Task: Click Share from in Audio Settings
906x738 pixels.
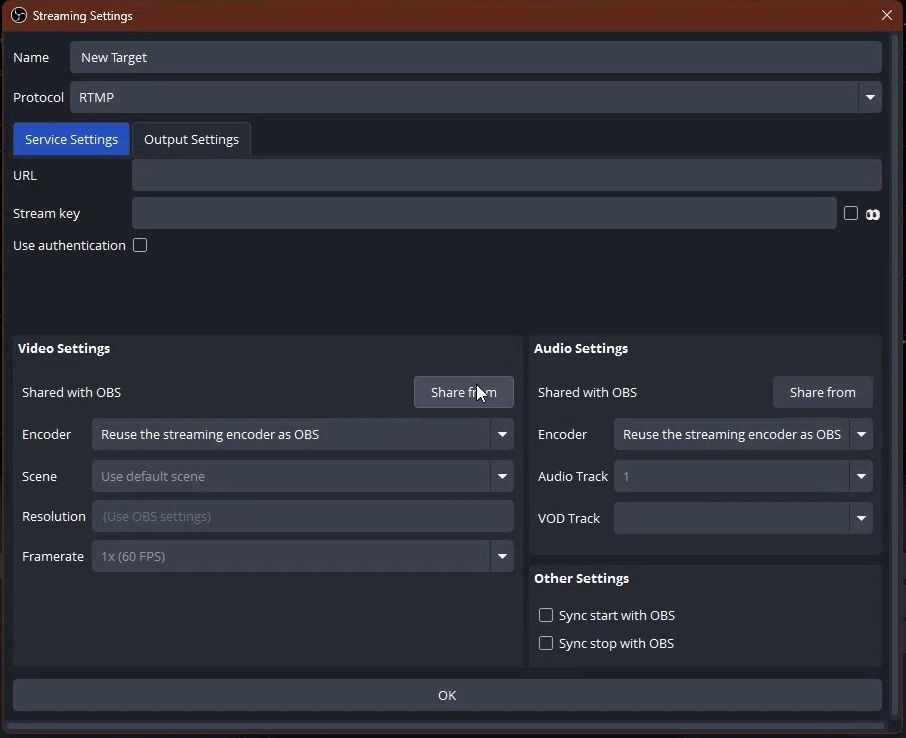Action: [x=822, y=392]
